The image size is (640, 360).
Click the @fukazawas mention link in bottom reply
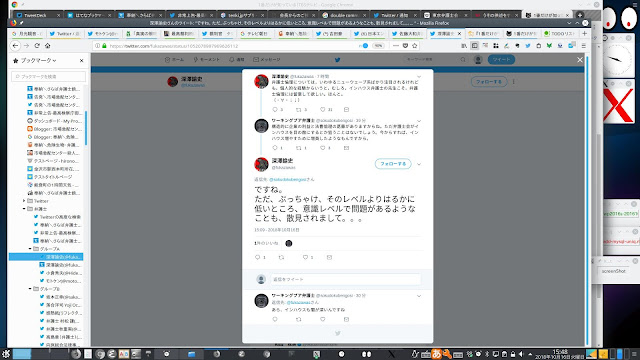coord(299,302)
